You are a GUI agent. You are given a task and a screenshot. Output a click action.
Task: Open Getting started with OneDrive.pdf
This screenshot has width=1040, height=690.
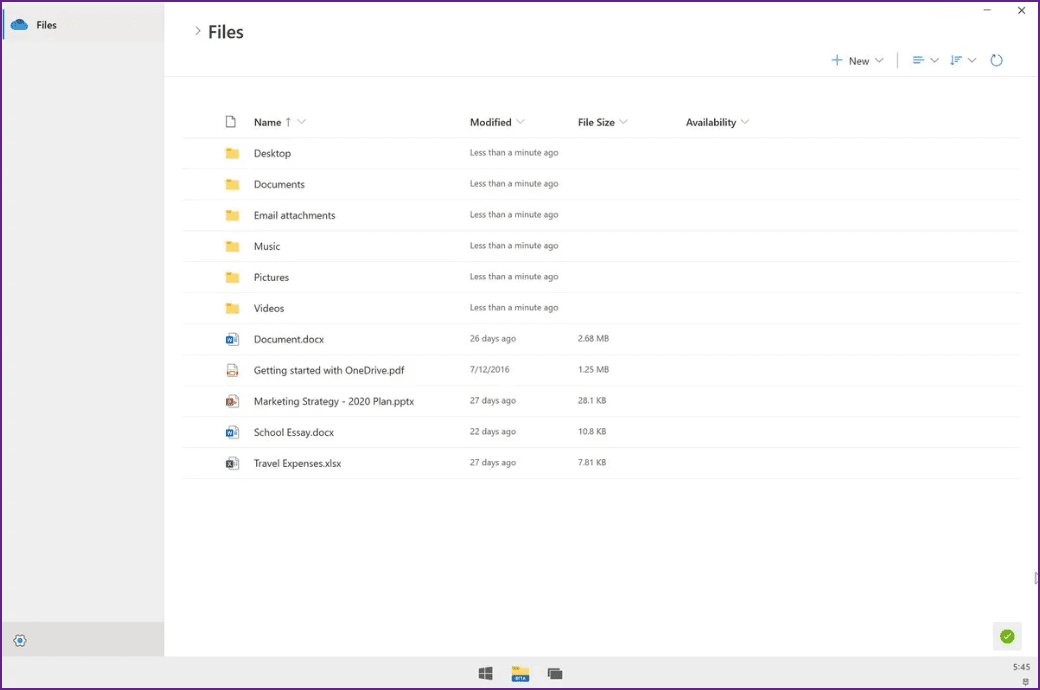pyautogui.click(x=329, y=370)
